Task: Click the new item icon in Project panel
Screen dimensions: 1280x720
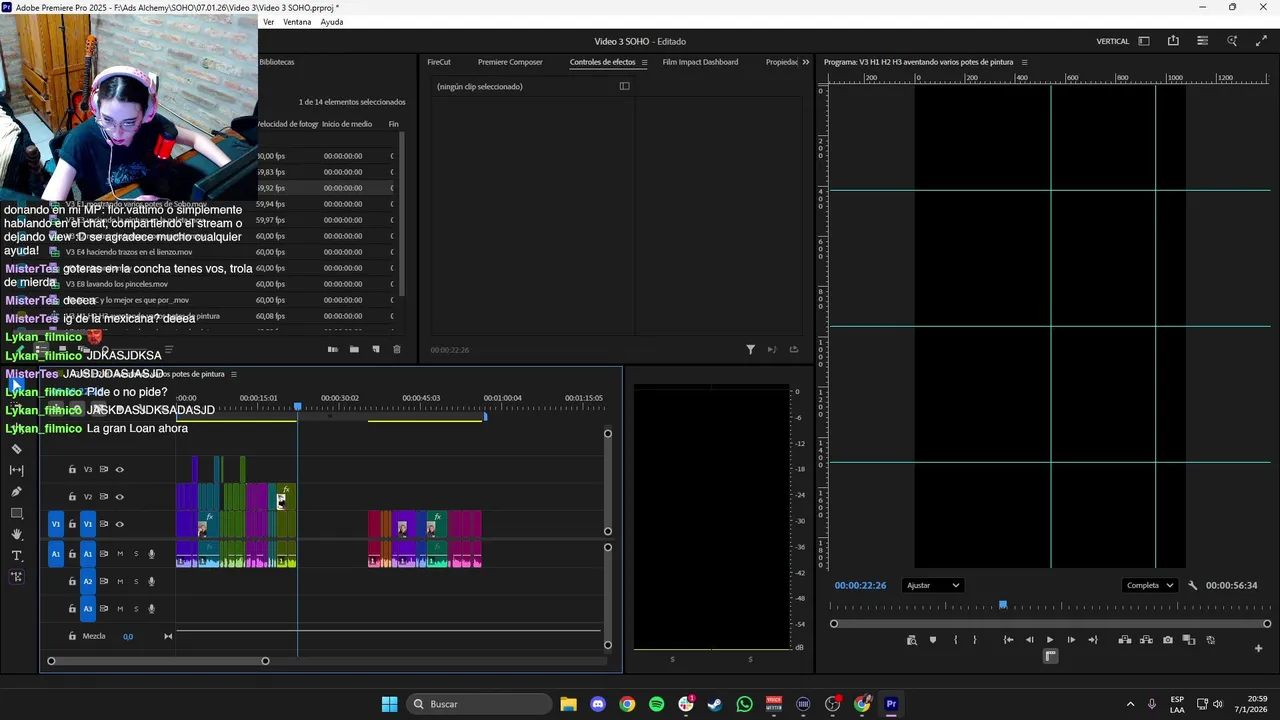Action: [376, 349]
